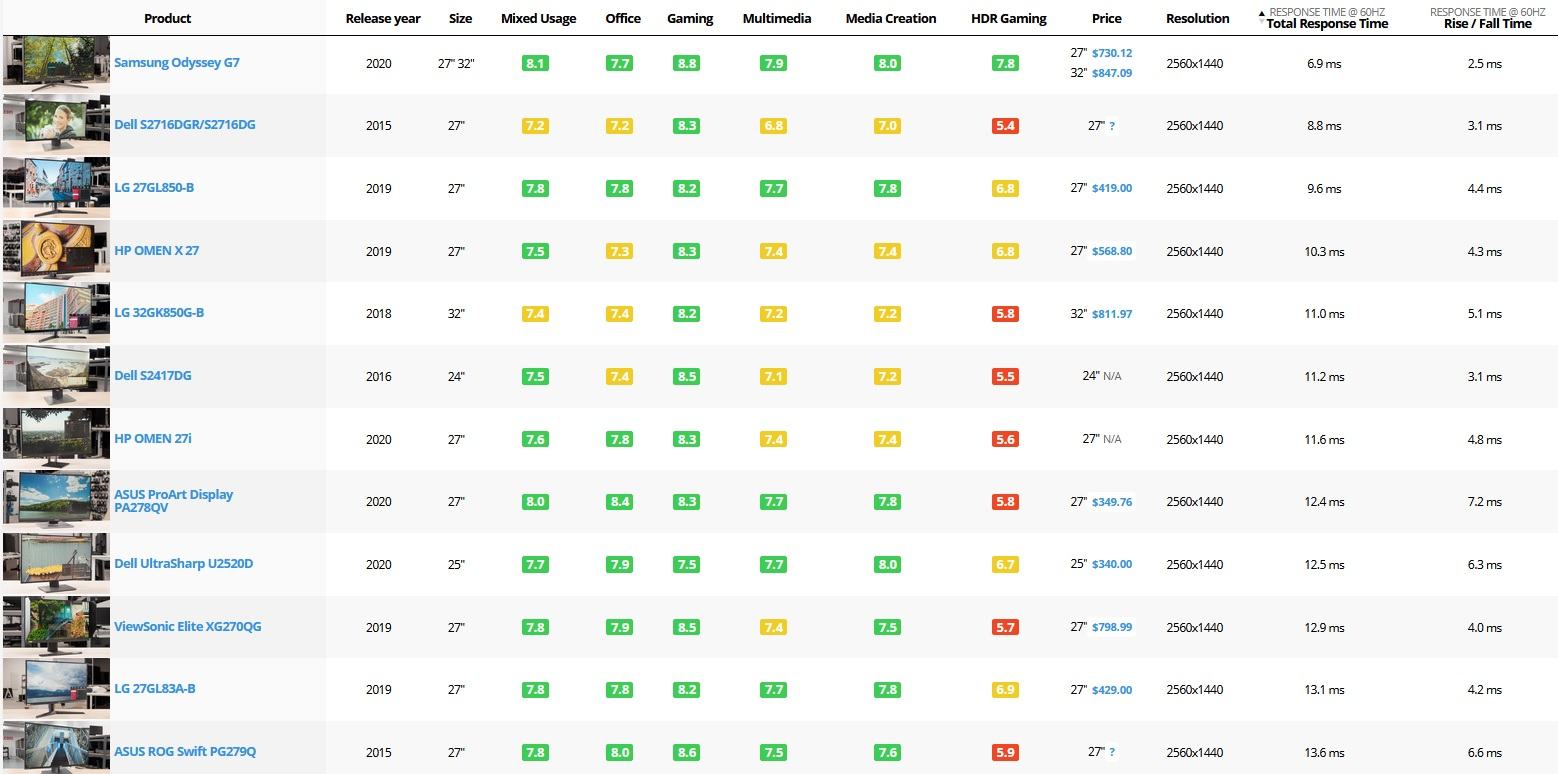The width and height of the screenshot is (1558, 774).
Task: Click the 8.8 Gaming score badge for Odyssey G7
Action: pyautogui.click(x=686, y=63)
